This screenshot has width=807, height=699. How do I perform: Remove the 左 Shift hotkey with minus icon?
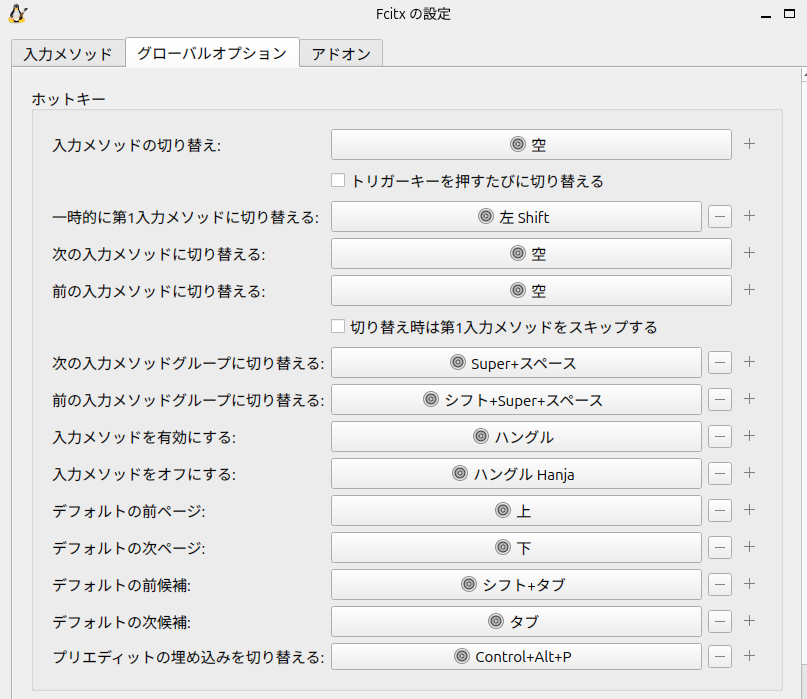[720, 217]
